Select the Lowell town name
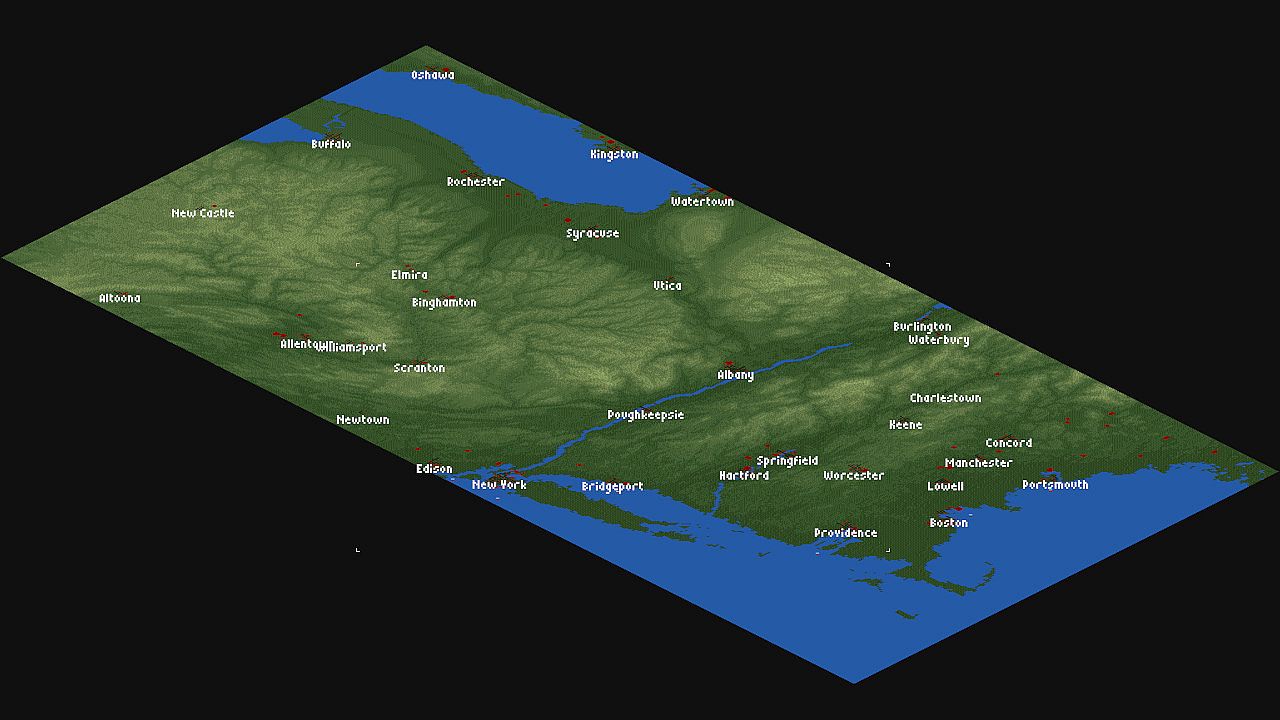The width and height of the screenshot is (1280, 720). (945, 487)
